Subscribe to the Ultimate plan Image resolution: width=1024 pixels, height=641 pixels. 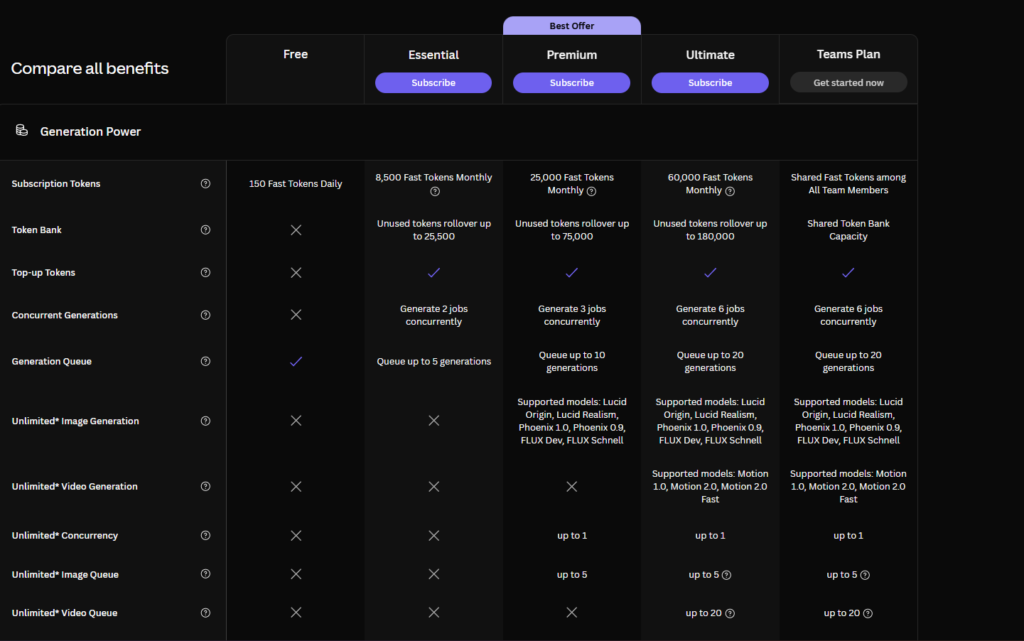click(x=710, y=83)
